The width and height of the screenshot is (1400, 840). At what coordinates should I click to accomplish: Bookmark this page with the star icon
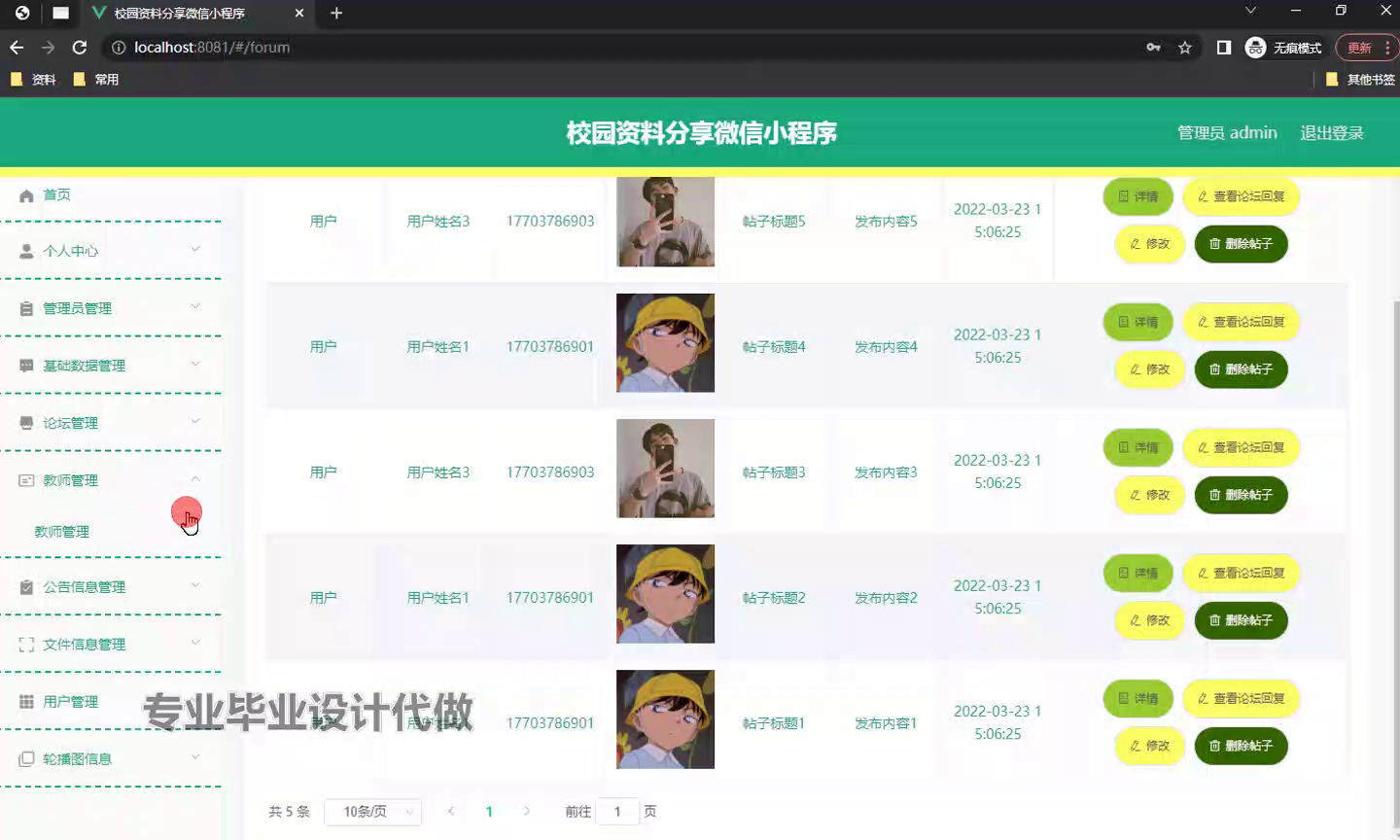tap(1184, 47)
